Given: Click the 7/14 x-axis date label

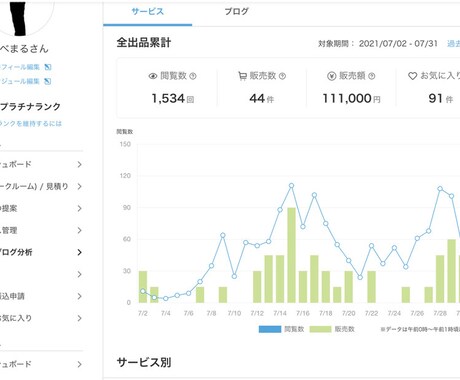Looking at the screenshot, I should click(x=280, y=313).
